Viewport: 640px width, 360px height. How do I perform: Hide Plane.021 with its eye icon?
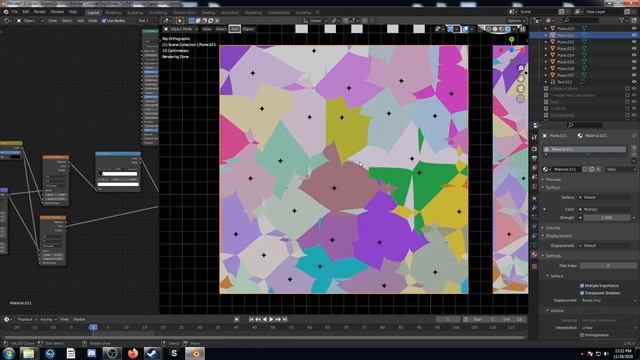(x=634, y=35)
